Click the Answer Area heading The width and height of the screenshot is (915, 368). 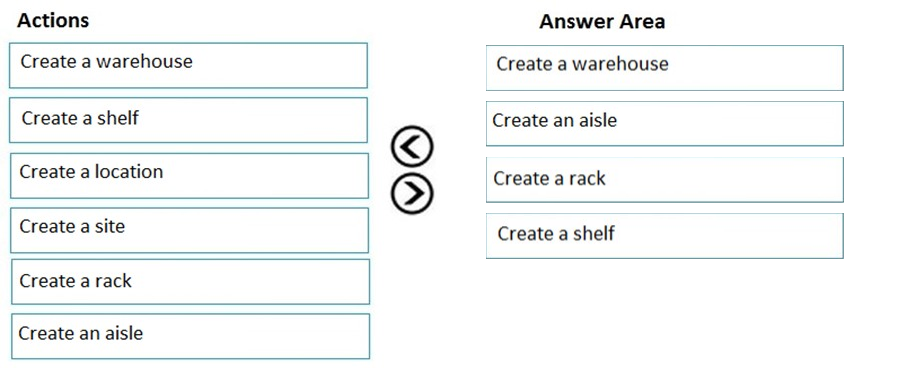tap(602, 22)
